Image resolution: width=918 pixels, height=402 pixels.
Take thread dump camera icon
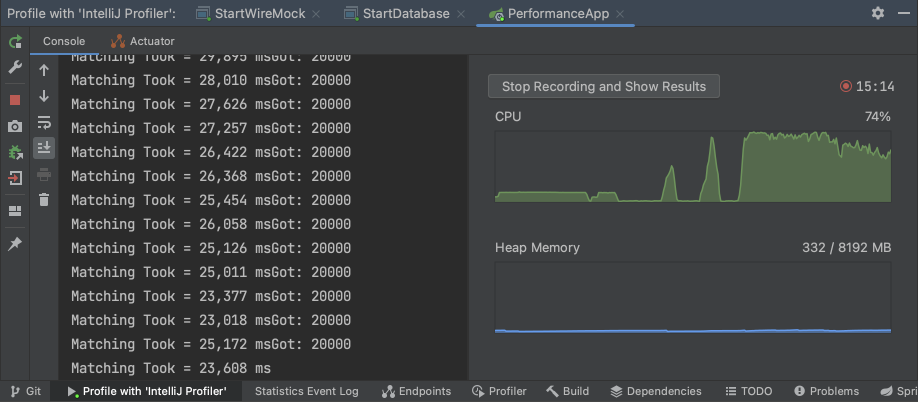click(15, 126)
